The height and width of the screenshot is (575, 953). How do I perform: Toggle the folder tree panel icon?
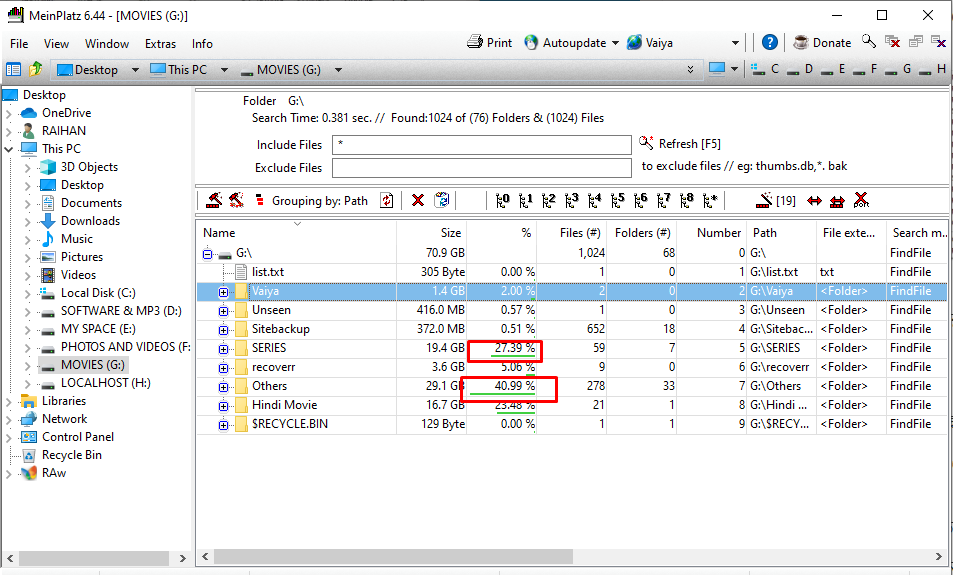coord(13,69)
